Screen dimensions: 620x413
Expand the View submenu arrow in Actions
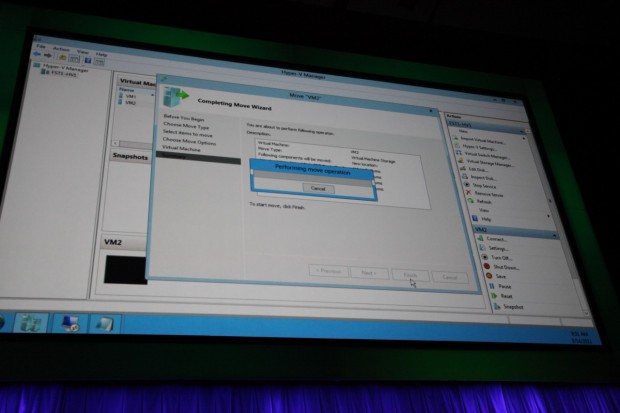click(x=548, y=216)
